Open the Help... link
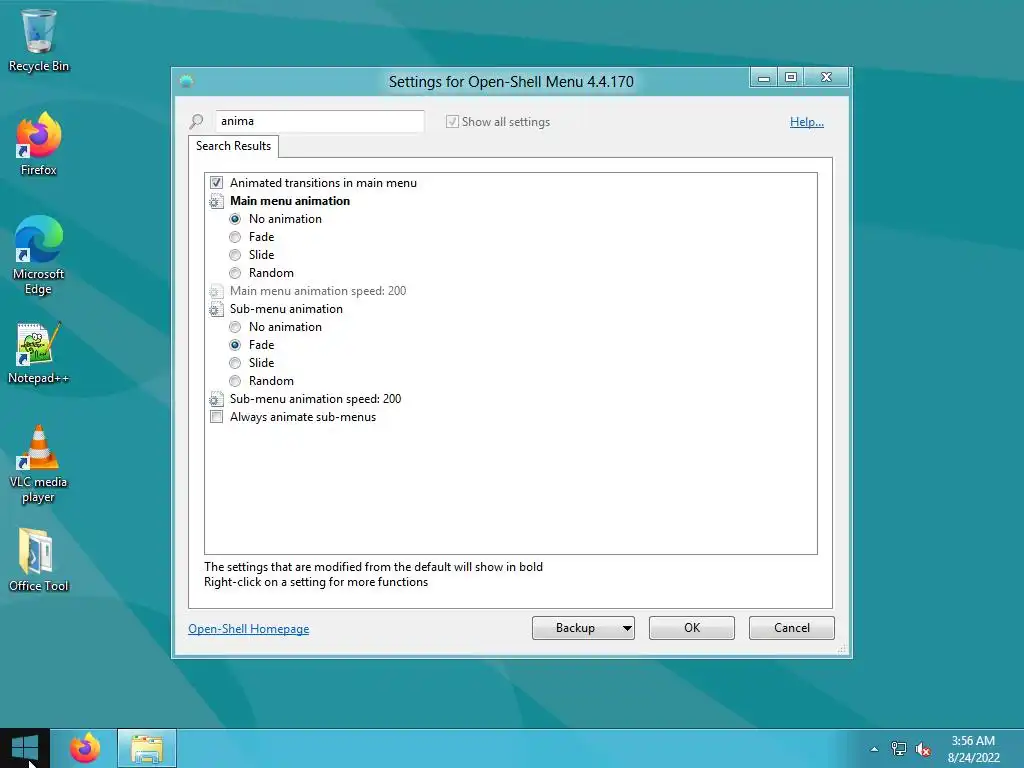 (807, 122)
